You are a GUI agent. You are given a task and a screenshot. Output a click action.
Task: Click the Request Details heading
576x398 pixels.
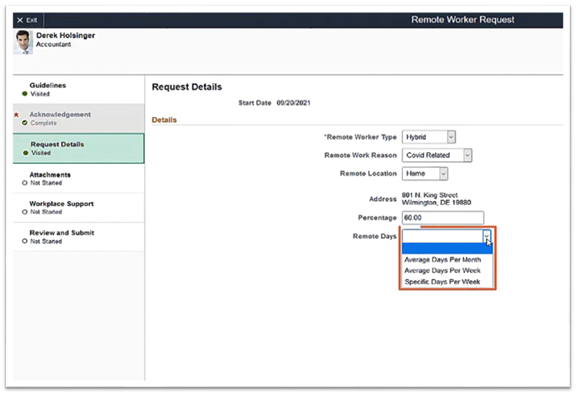click(187, 87)
